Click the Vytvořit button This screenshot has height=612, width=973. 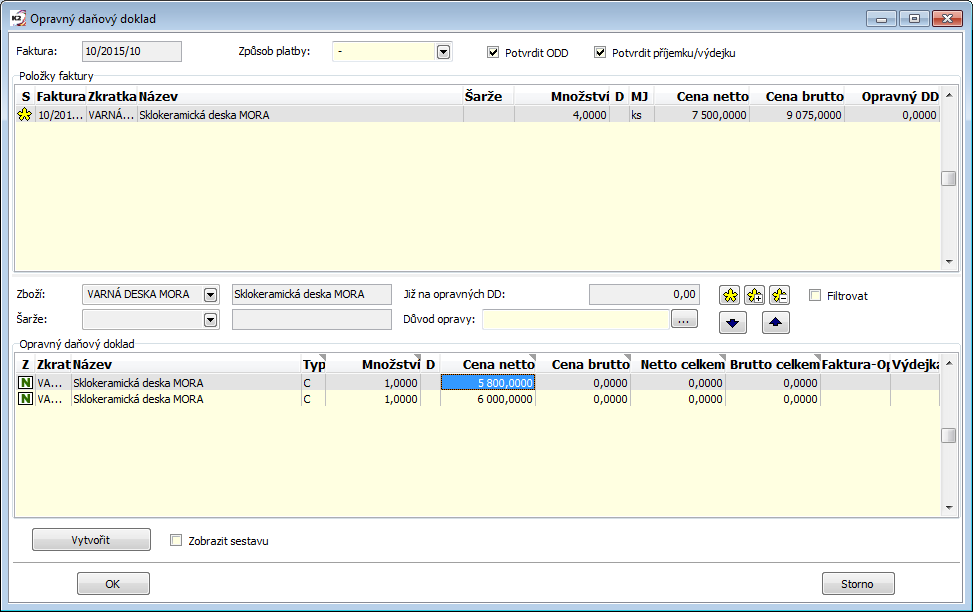pos(91,540)
